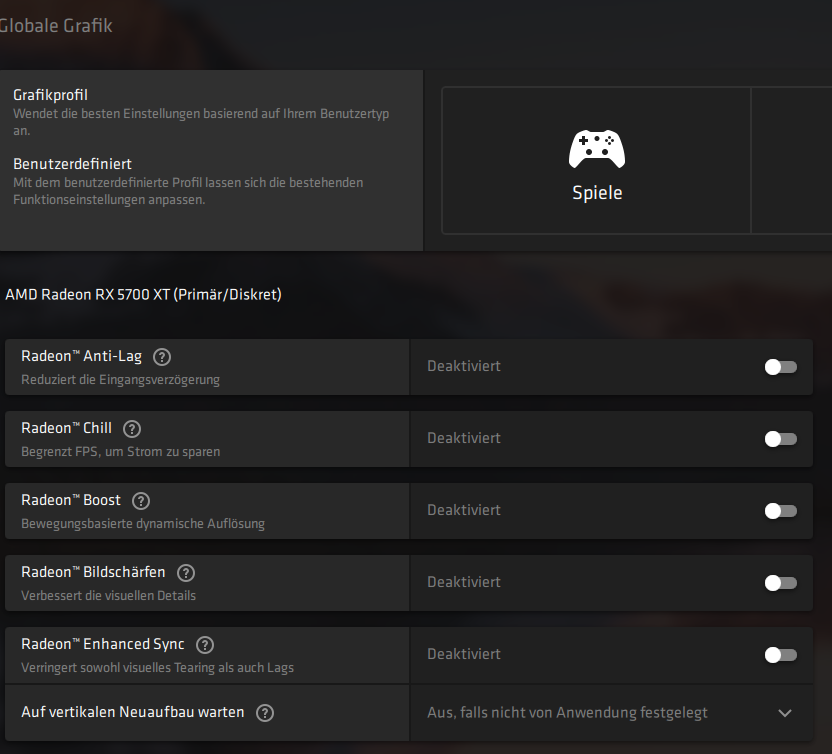
Task: Toggle Radeon Enhanced Sync on
Action: point(781,655)
